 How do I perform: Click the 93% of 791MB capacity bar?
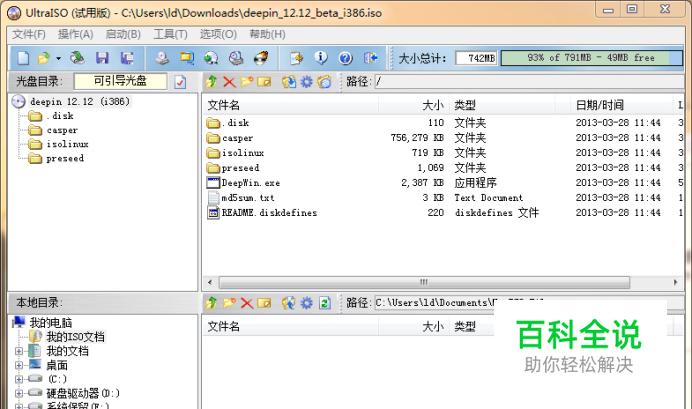(591, 58)
